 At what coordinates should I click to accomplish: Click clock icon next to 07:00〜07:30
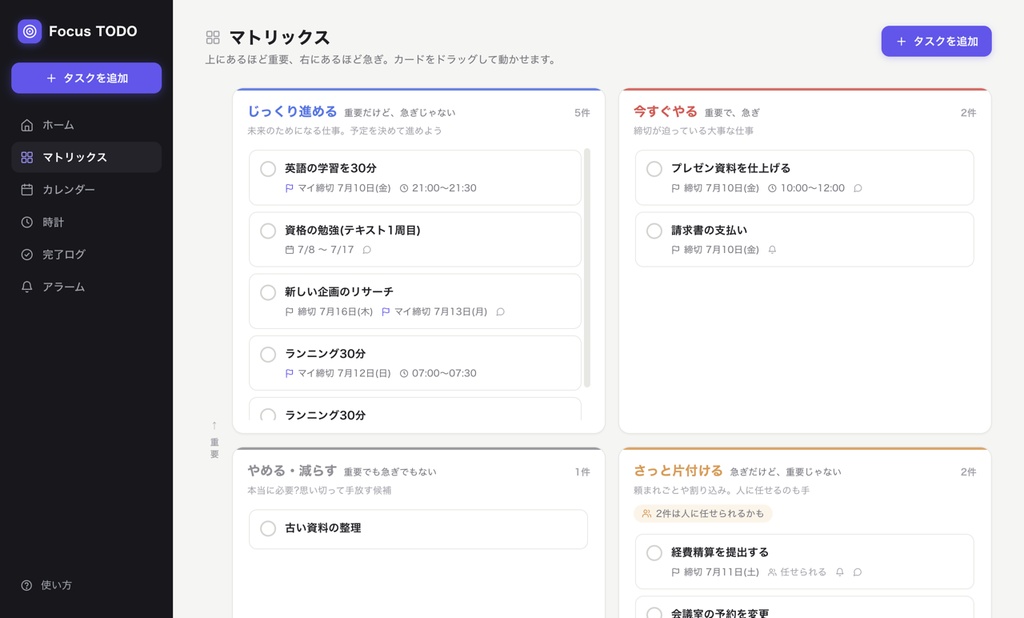coord(404,373)
